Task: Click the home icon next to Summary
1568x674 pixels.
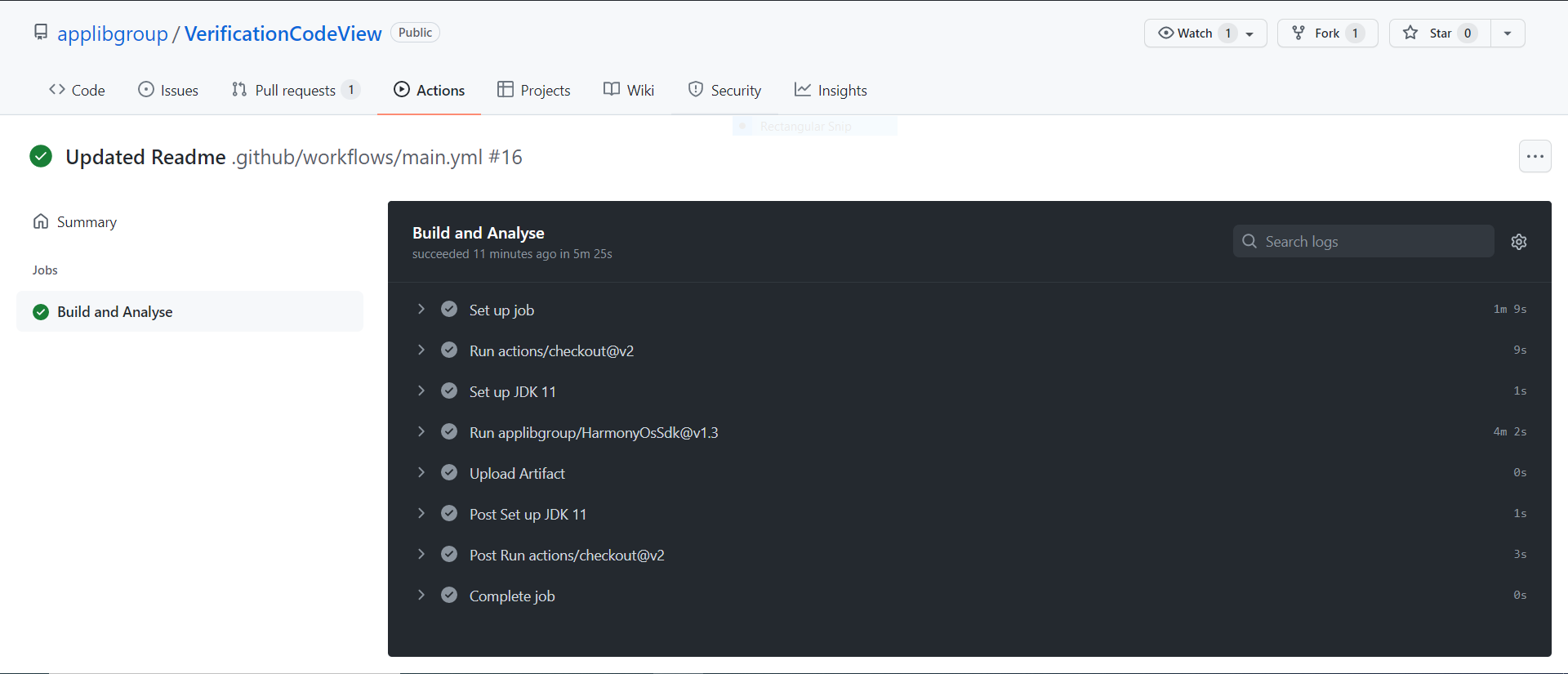Action: pyautogui.click(x=41, y=221)
